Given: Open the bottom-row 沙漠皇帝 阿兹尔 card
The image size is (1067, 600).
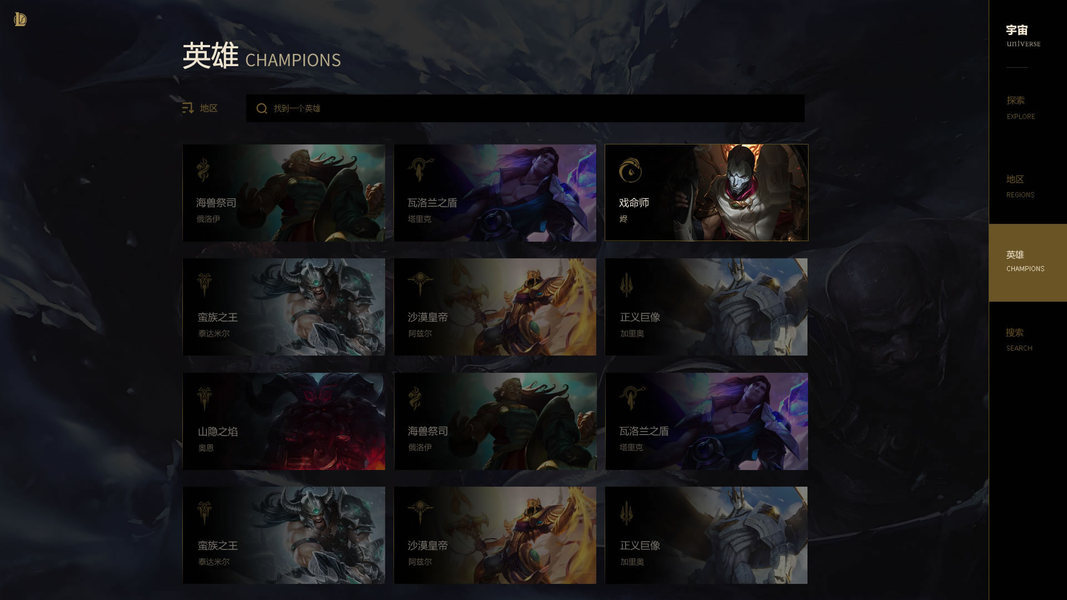Looking at the screenshot, I should [x=495, y=535].
